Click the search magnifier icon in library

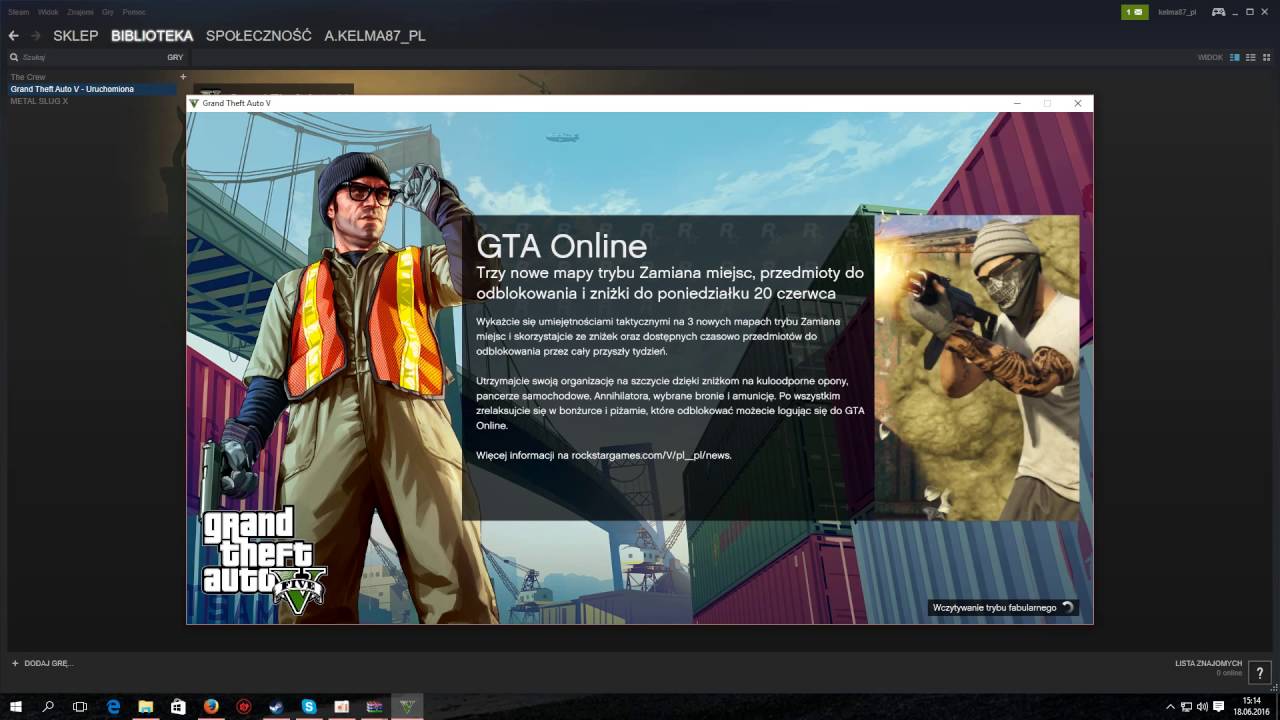(x=14, y=58)
